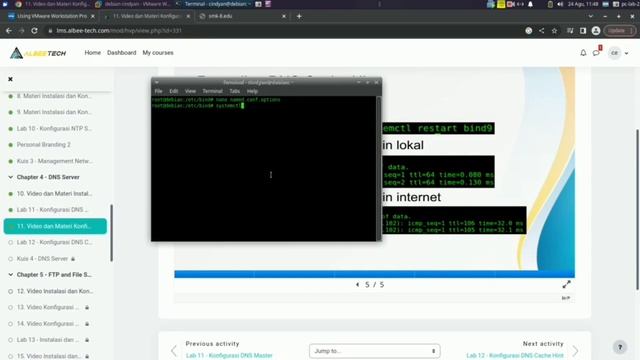Open 14. Video Konfigurasi locked item
Image resolution: width=640 pixels, height=360 pixels.
tap(48, 324)
